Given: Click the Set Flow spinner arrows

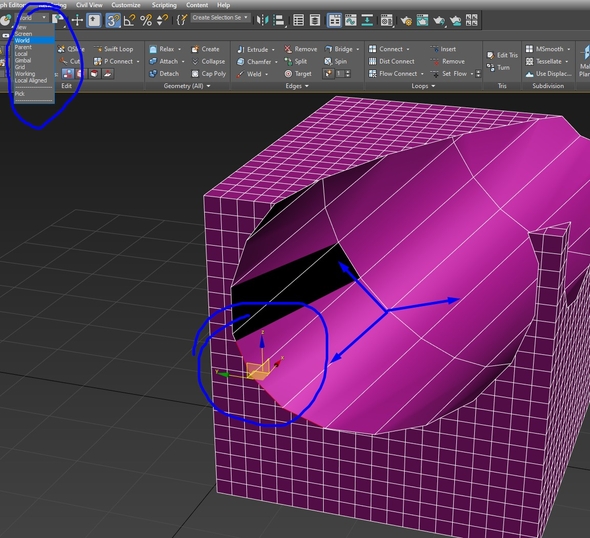Looking at the screenshot, I should pyautogui.click(x=478, y=74).
